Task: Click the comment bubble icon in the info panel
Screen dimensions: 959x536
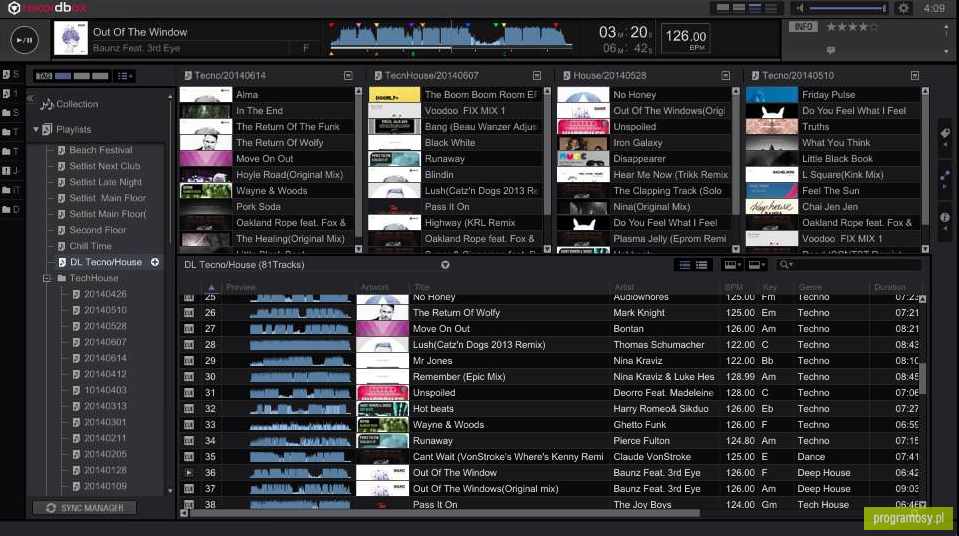Action: [831, 50]
